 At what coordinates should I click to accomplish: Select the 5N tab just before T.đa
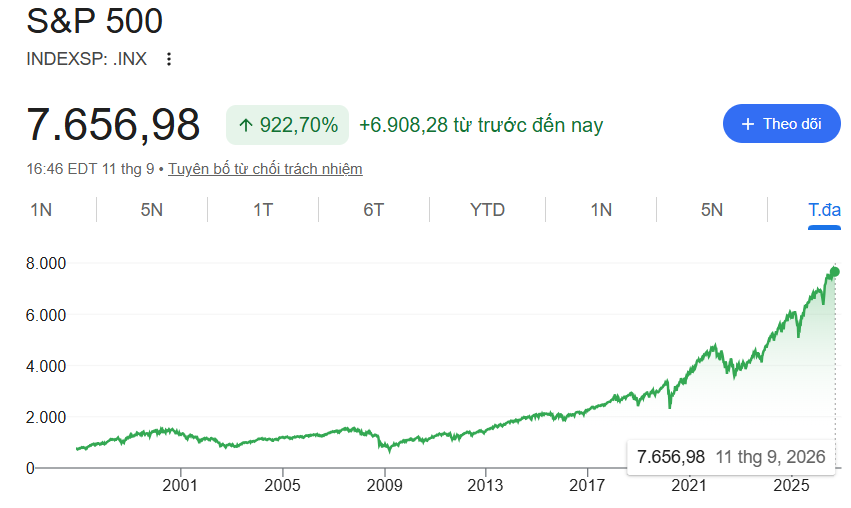pyautogui.click(x=712, y=209)
